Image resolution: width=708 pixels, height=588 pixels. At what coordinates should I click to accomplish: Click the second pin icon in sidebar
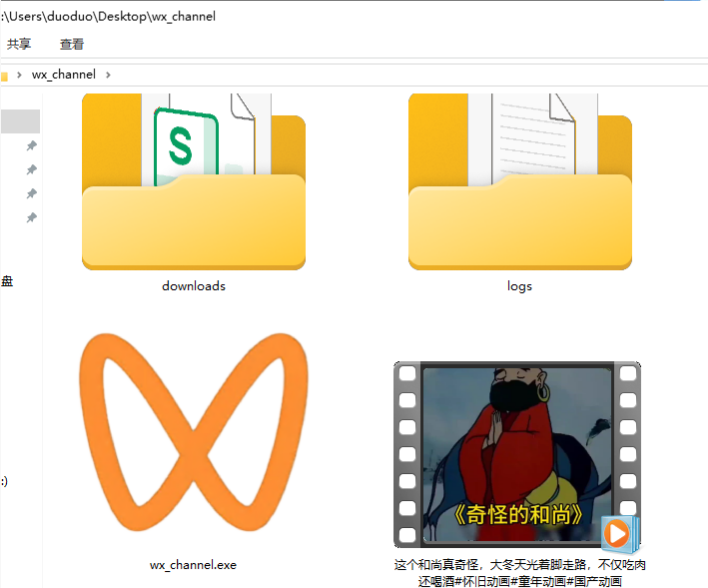31,169
